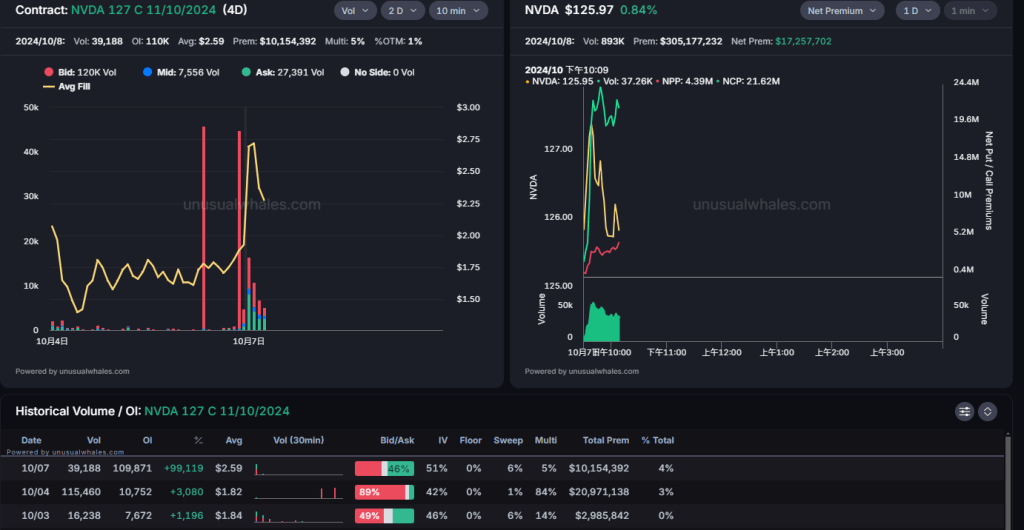The width and height of the screenshot is (1024, 530).
Task: Open the Powered by unusualwhales.com link under the NVDA chart
Action: pos(581,371)
